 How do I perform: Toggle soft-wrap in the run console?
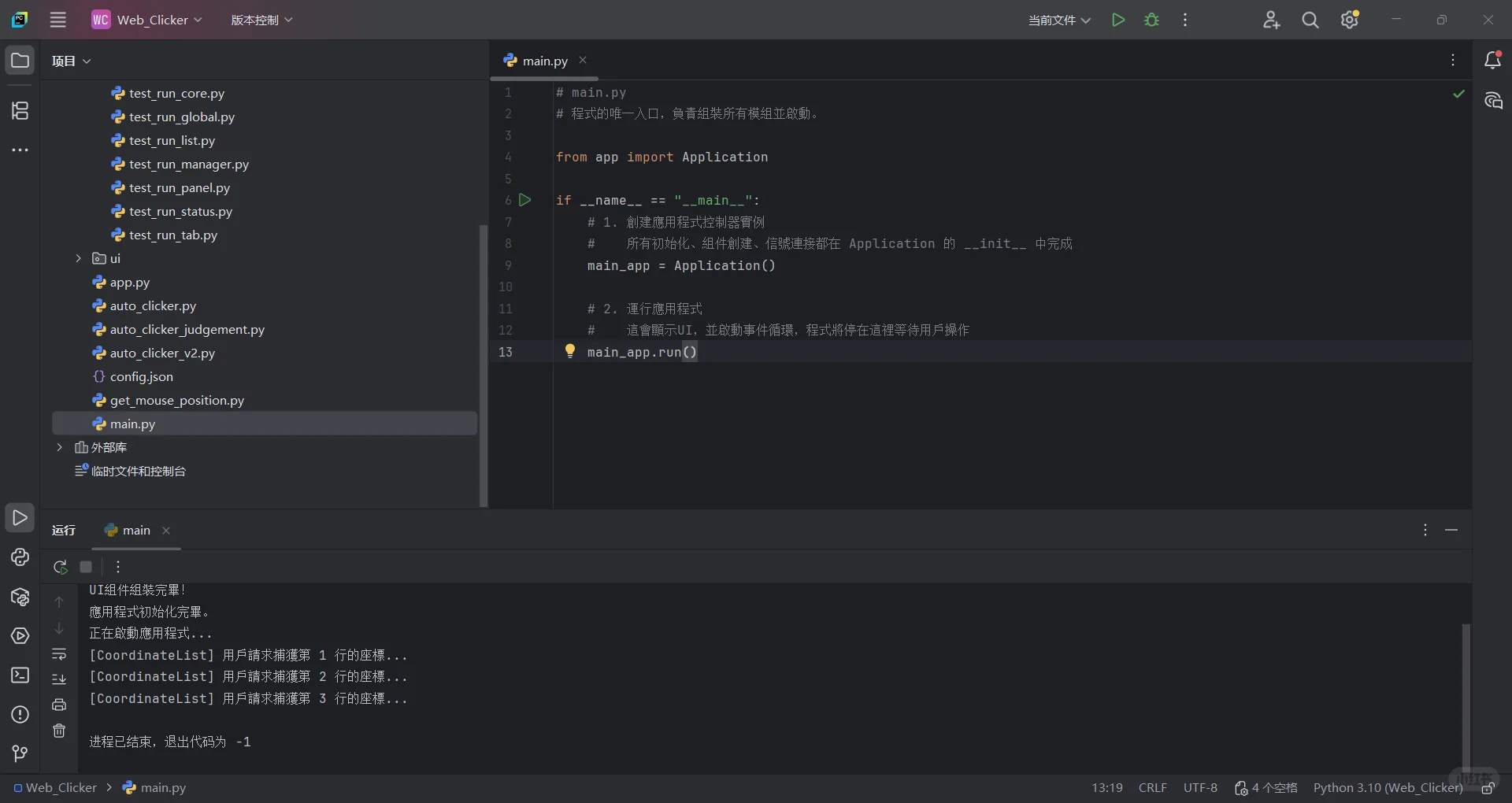click(59, 654)
